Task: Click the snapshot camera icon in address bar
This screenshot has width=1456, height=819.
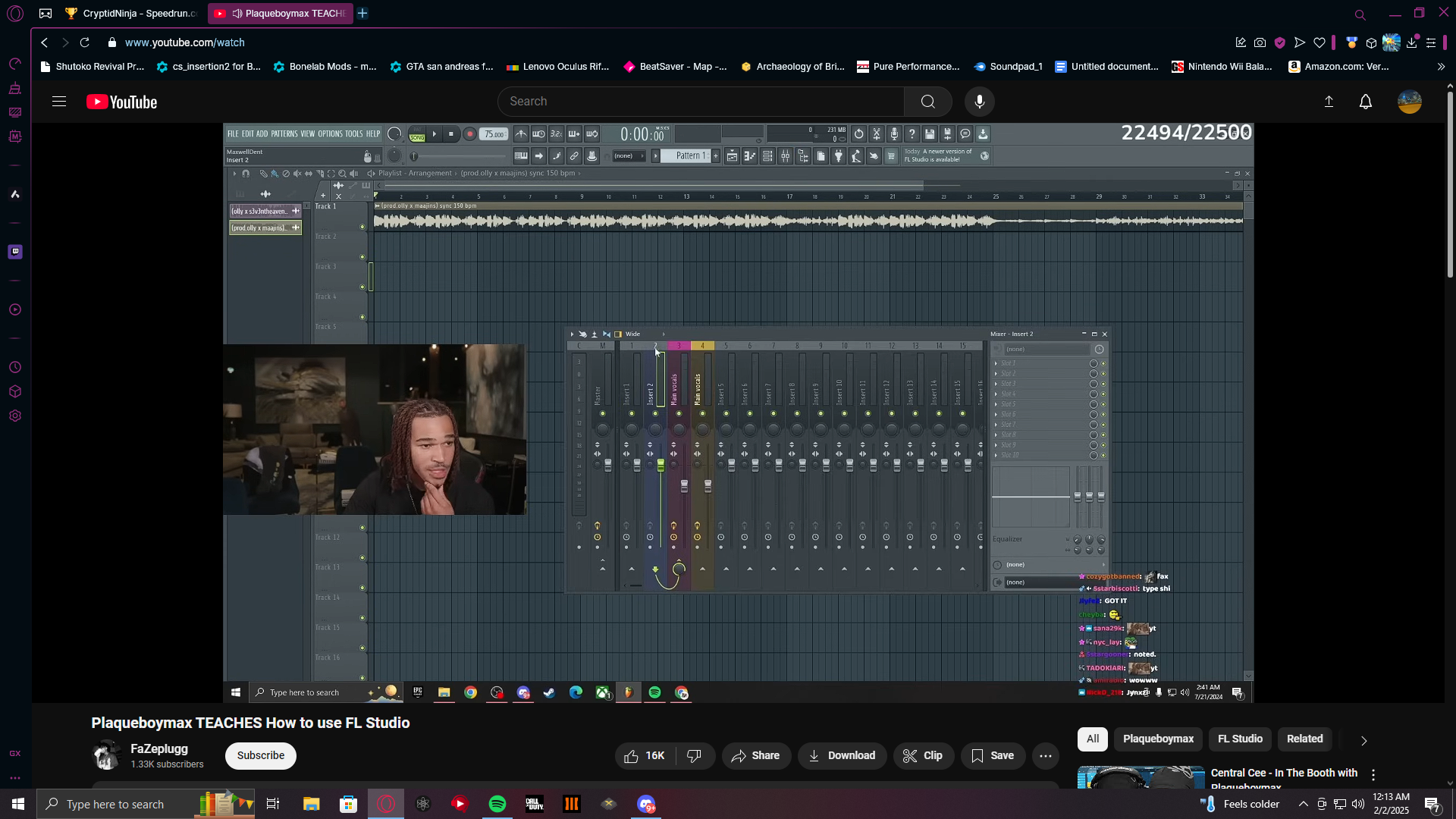Action: (x=1260, y=43)
